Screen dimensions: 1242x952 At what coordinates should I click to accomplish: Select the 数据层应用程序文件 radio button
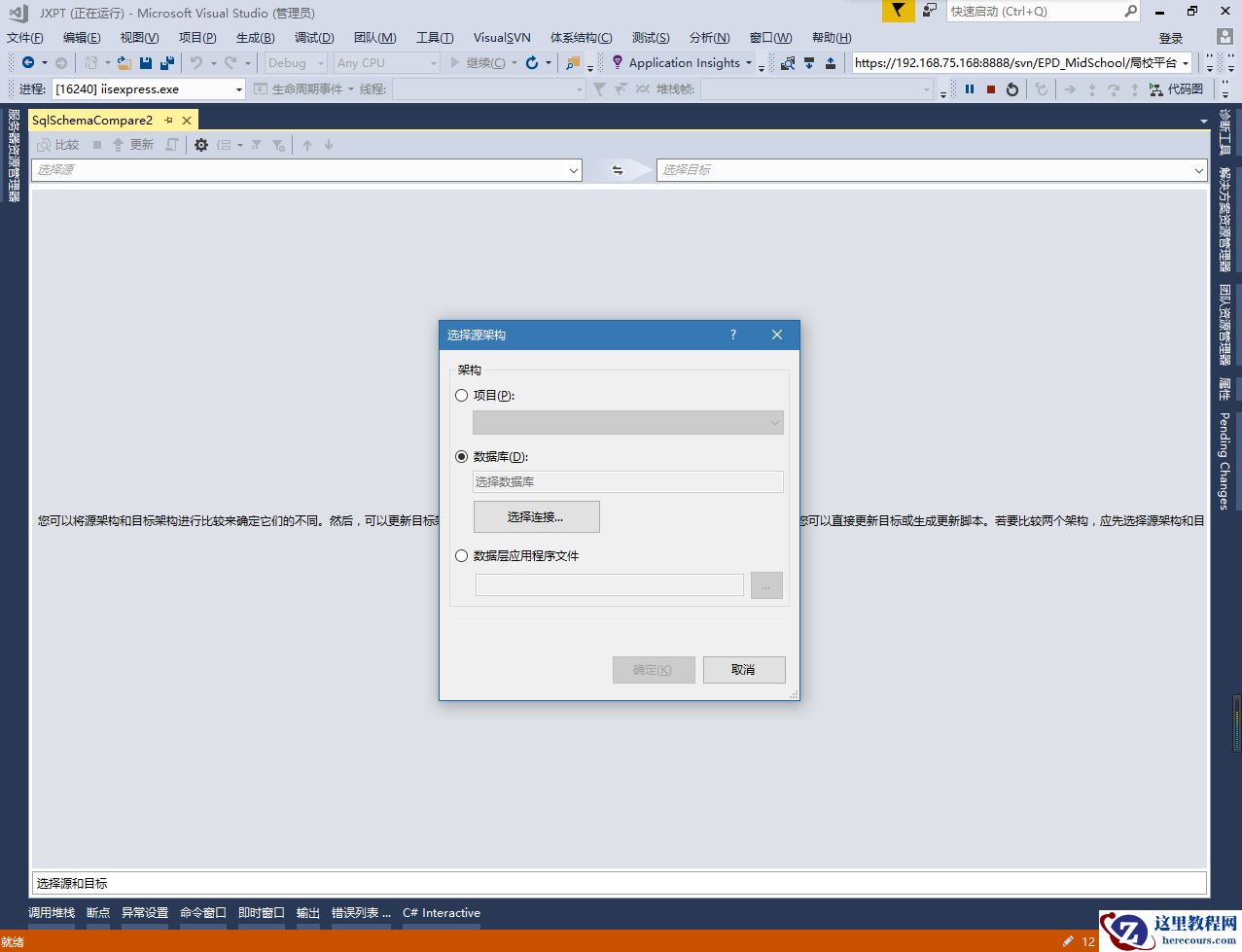[x=462, y=556]
